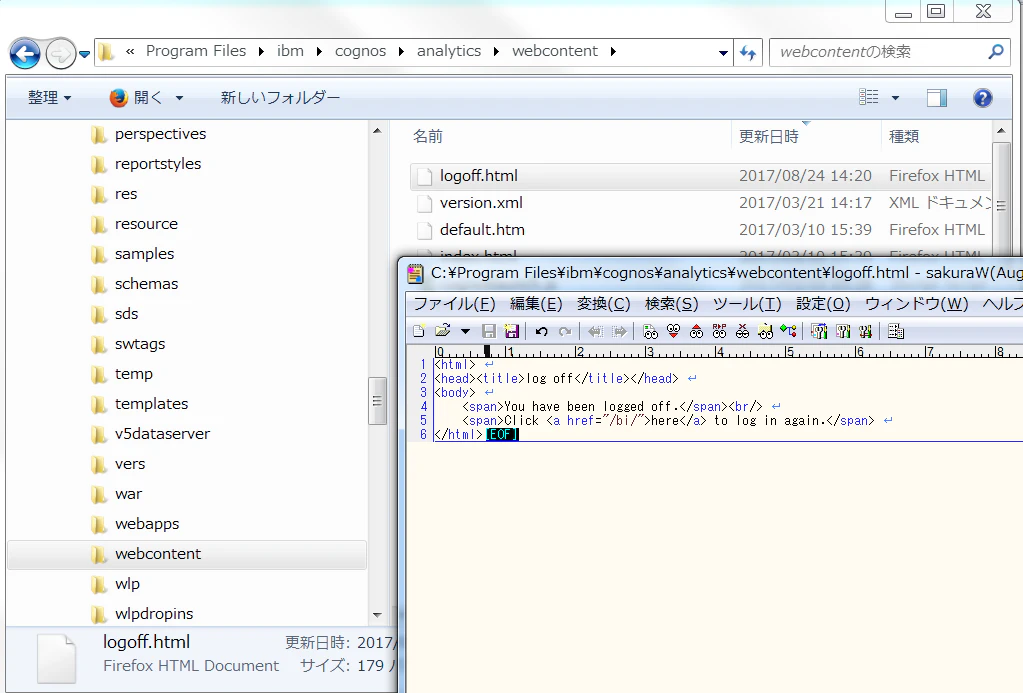Viewport: 1023px width, 693px height.
Task: Select the wlp folder in navigation pane
Action: pyautogui.click(x=127, y=584)
